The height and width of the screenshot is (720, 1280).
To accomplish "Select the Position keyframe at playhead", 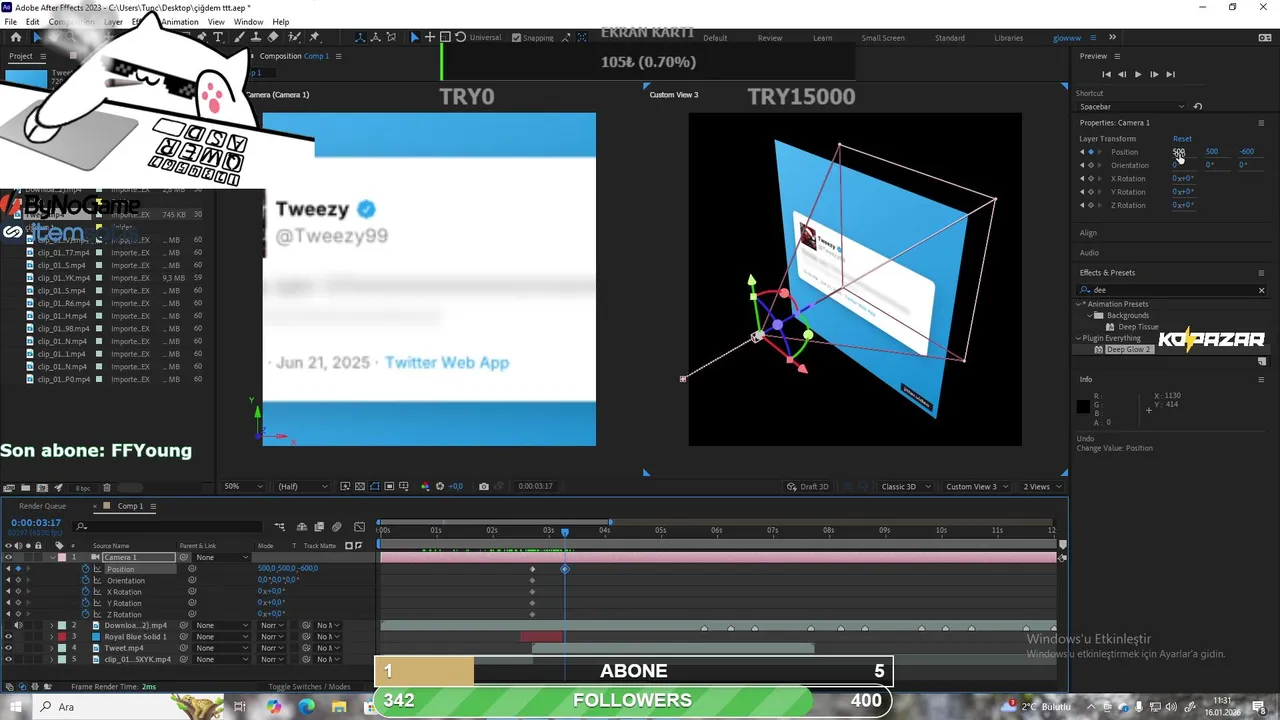I will pyautogui.click(x=565, y=569).
